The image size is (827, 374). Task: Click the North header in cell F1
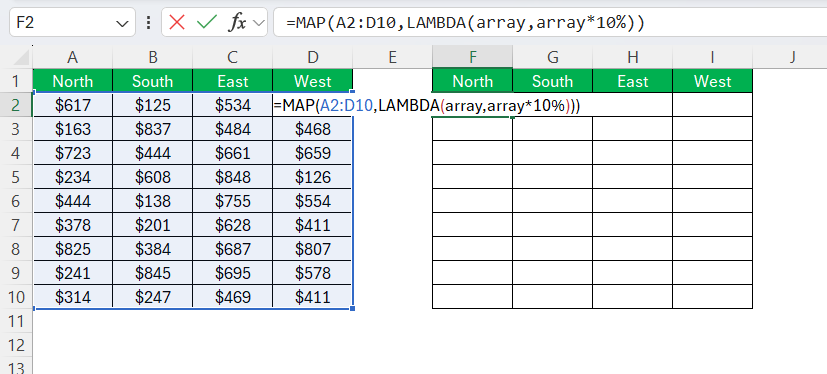(x=473, y=81)
